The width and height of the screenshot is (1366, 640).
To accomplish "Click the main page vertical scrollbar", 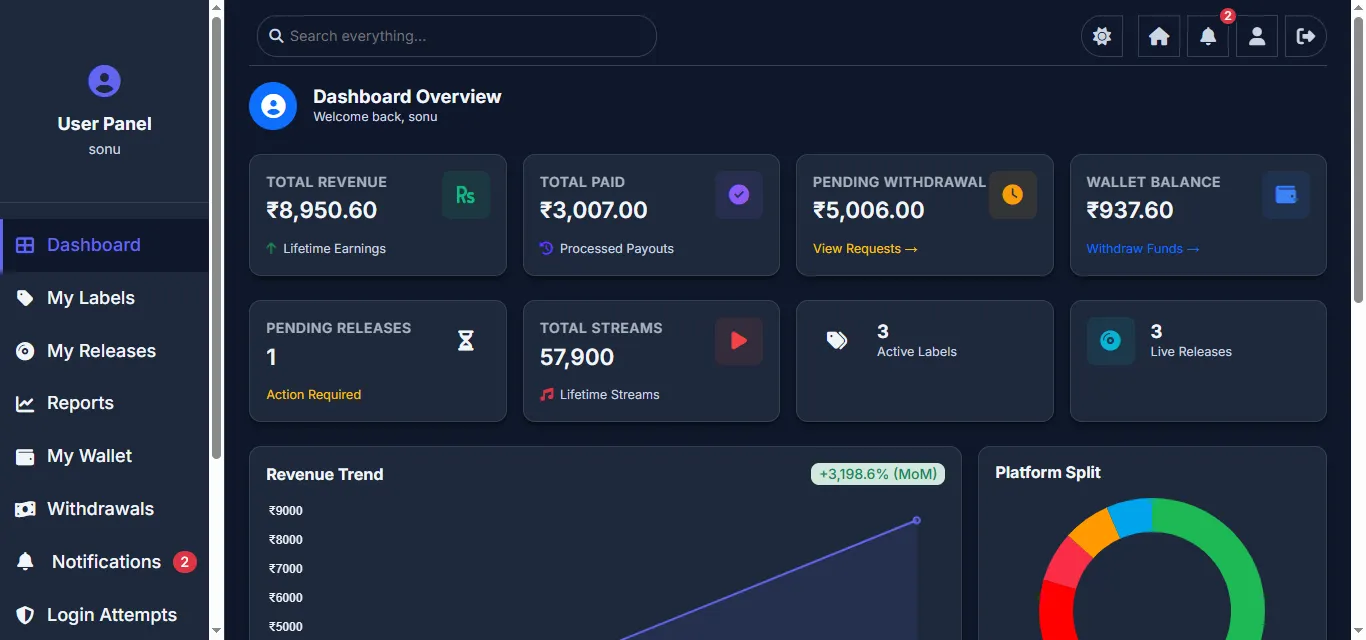I will [1358, 160].
